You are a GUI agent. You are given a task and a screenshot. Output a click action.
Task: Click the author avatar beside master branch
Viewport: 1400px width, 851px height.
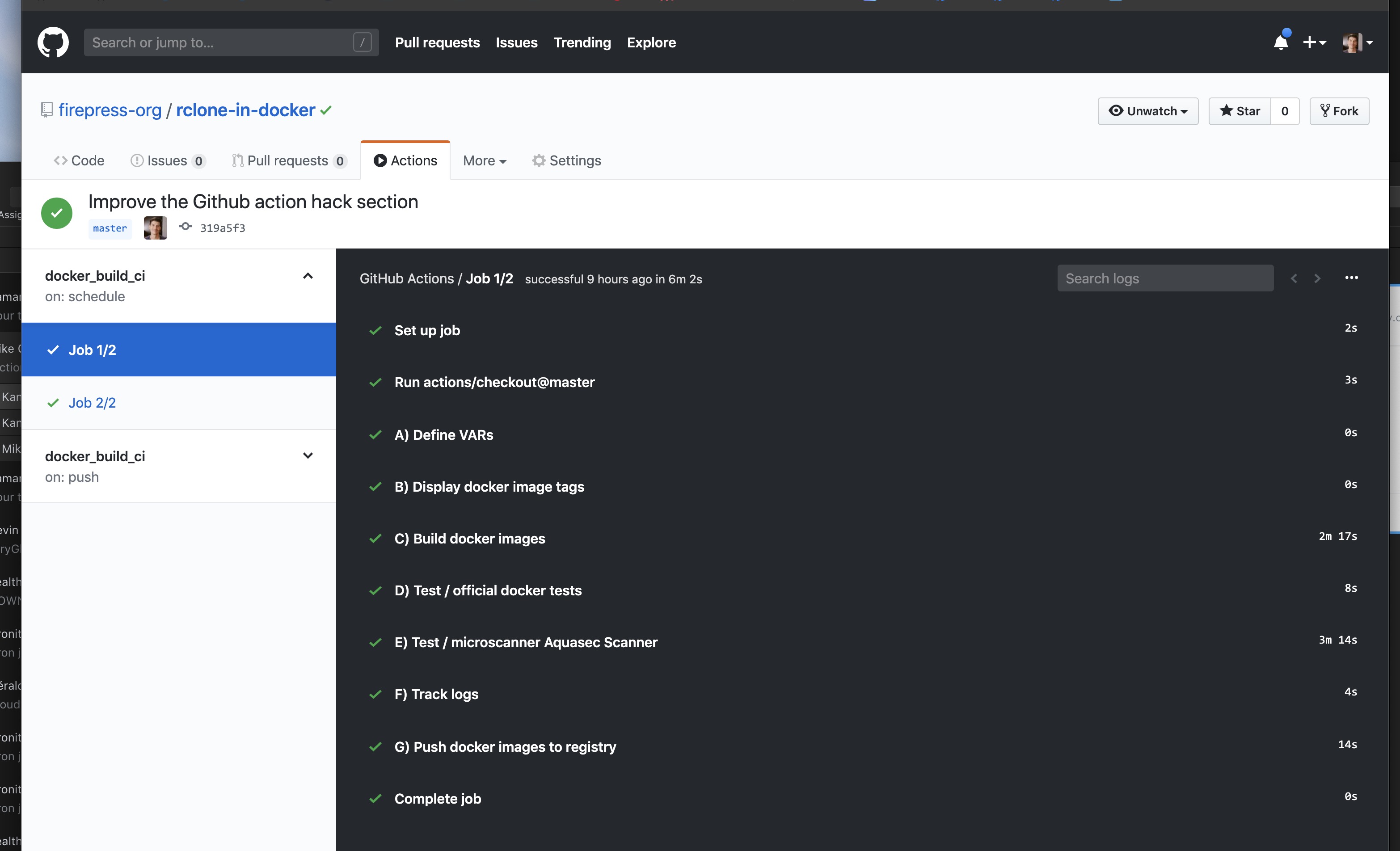tap(155, 228)
